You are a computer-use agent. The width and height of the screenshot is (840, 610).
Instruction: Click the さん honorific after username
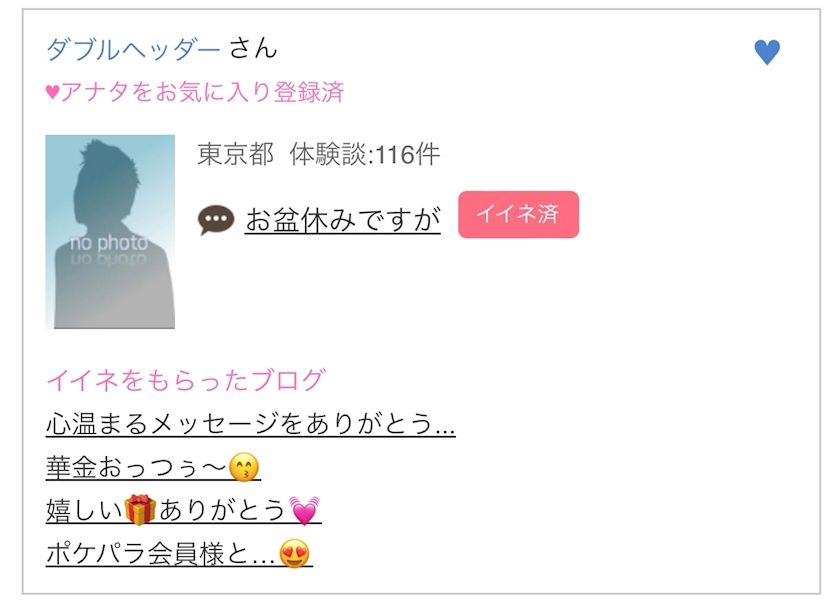click(x=253, y=48)
